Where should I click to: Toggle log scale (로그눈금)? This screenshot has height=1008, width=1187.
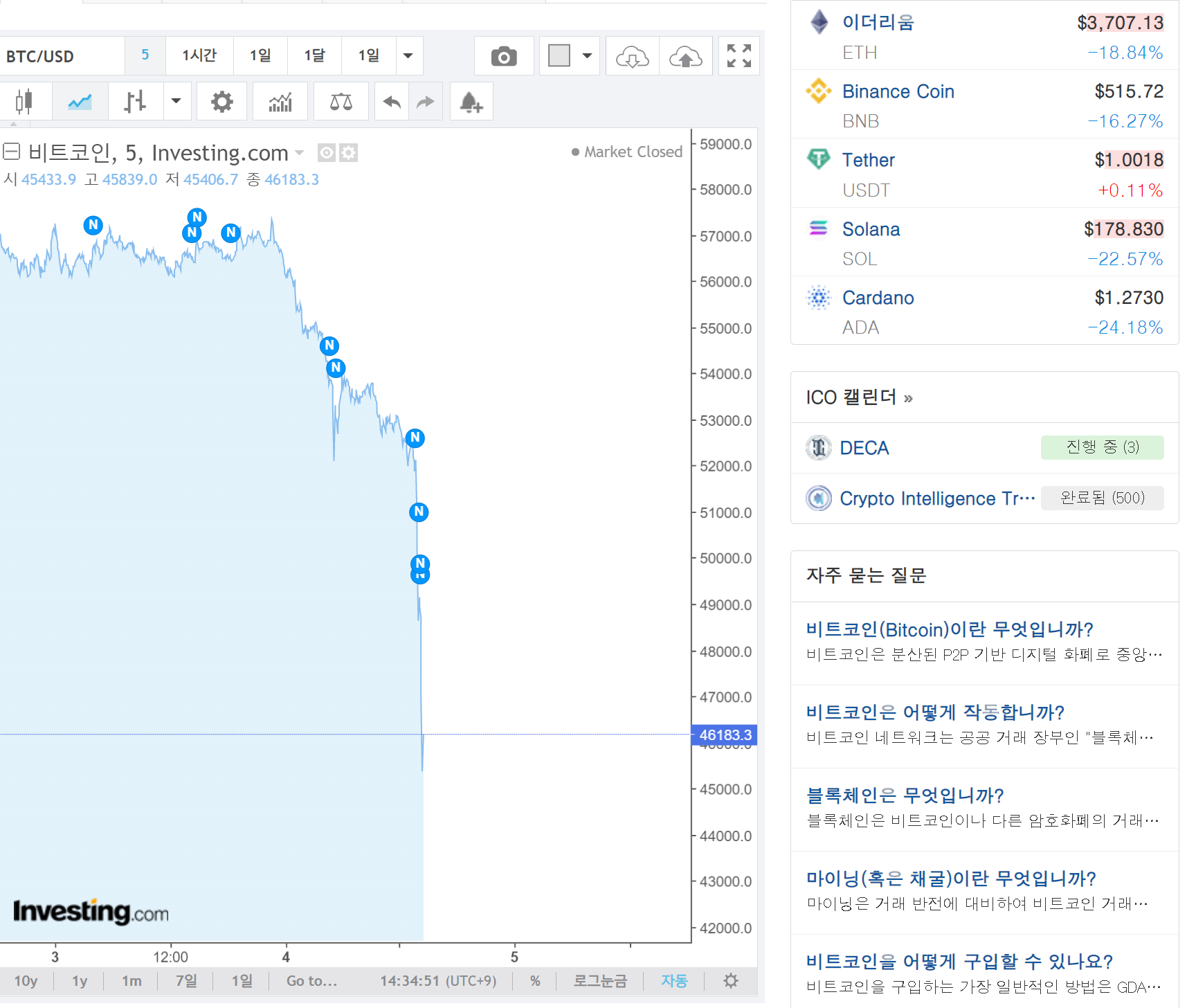coord(600,981)
